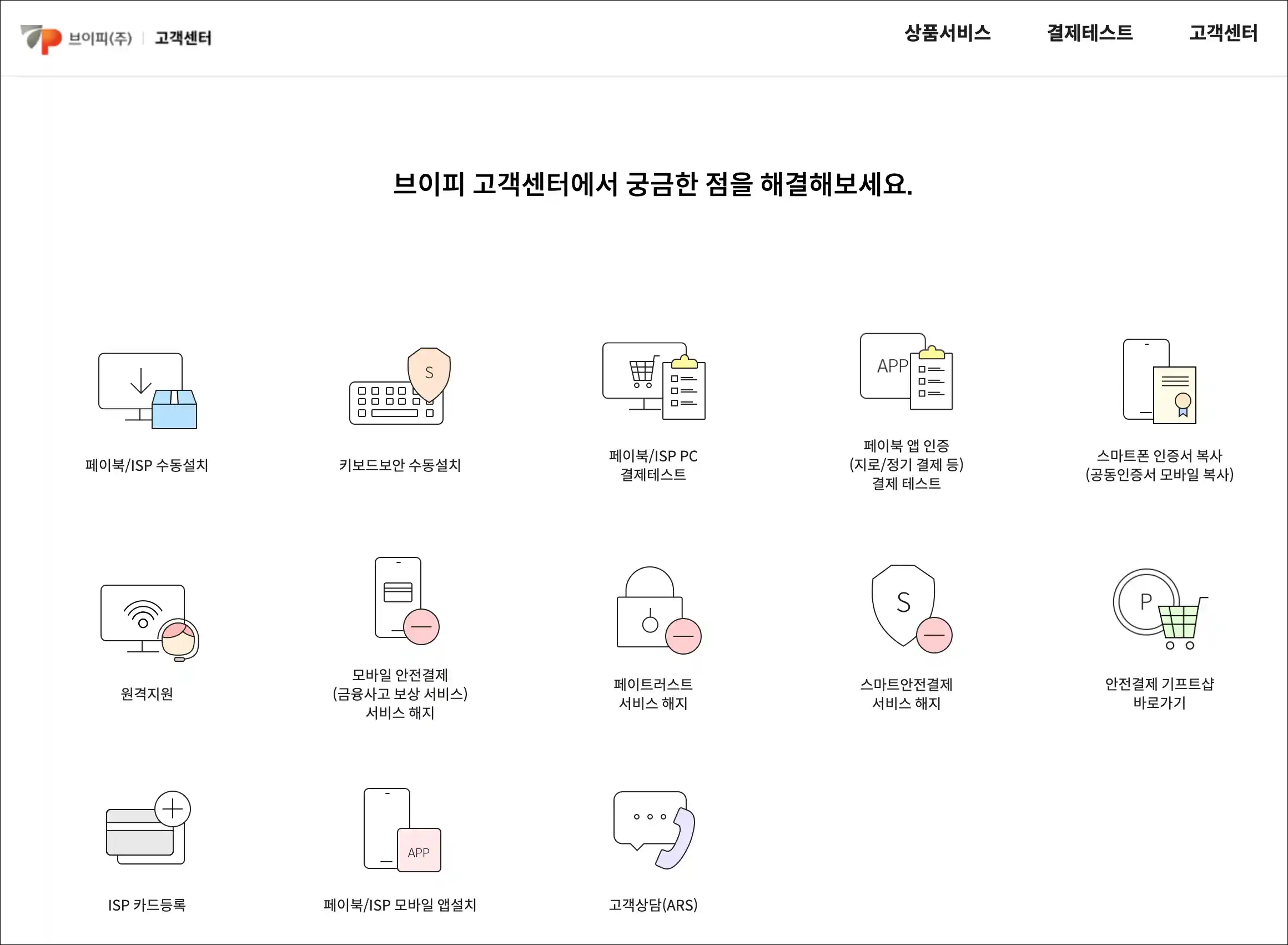1288x945 pixels.
Task: Click the P coin shopping cart icon
Action: click(1160, 609)
